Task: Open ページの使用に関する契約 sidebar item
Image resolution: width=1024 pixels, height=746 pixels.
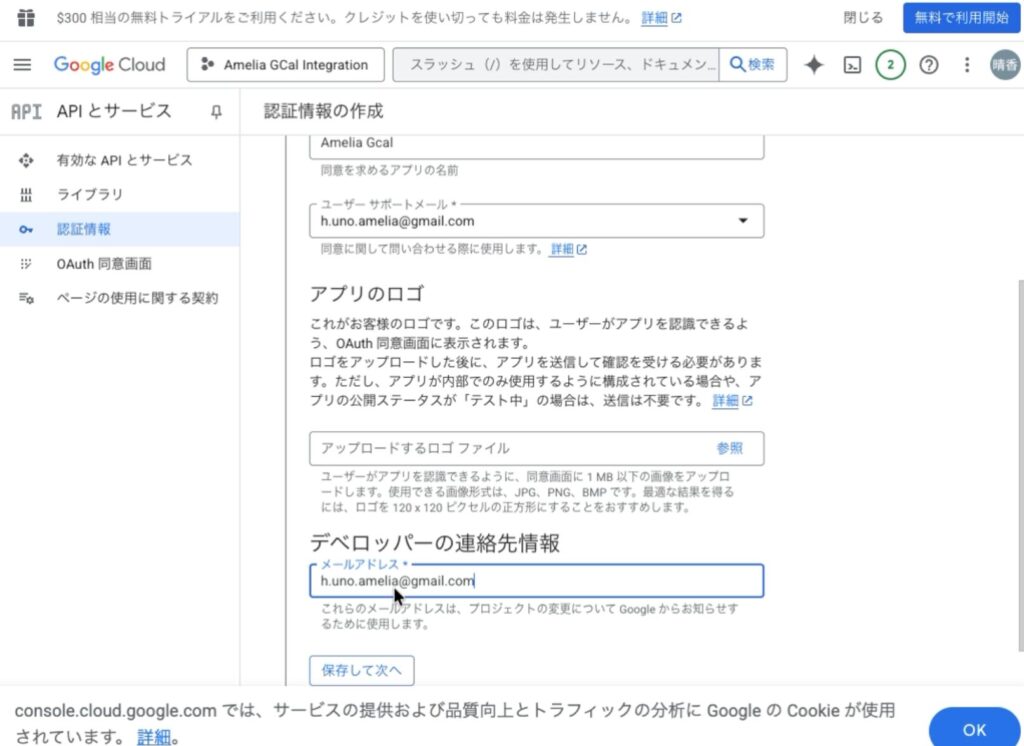Action: pos(137,298)
